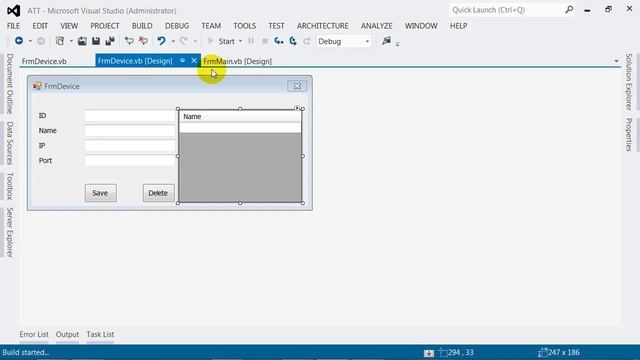640x360 pixels.
Task: Click the Step Into debug icon
Action: pyautogui.click(x=279, y=41)
